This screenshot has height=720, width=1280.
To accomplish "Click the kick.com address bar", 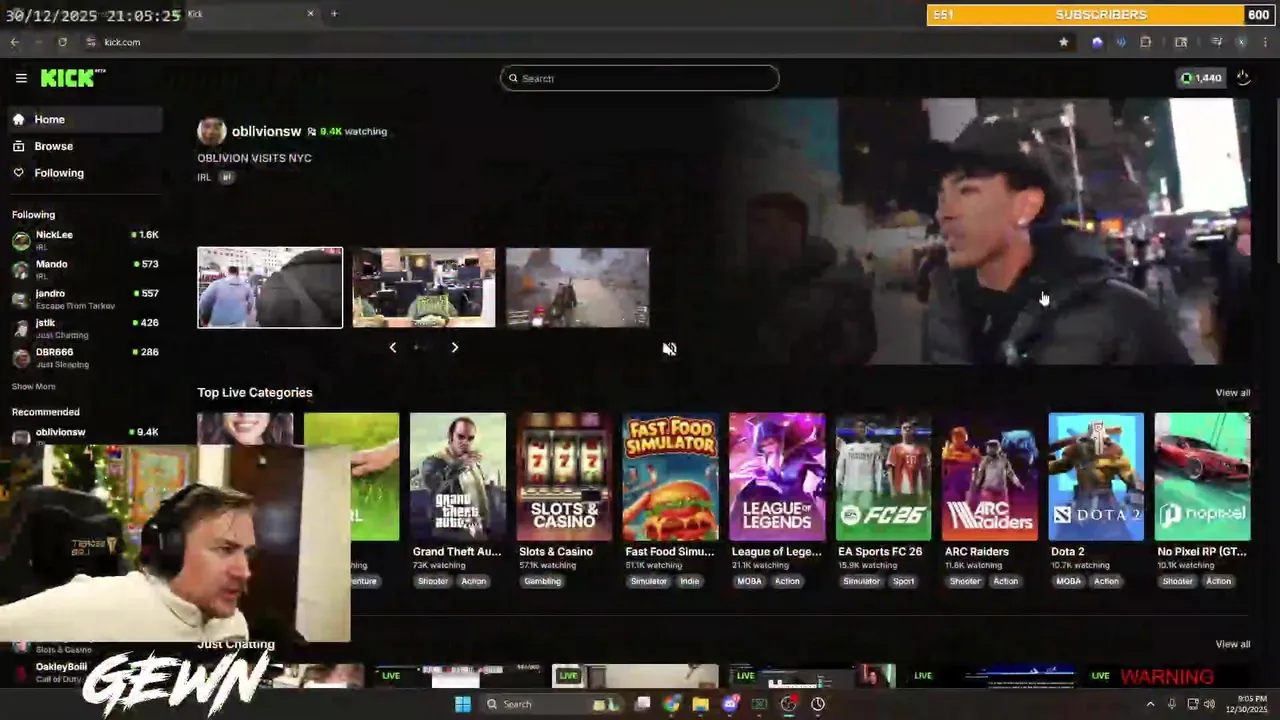I will tap(570, 42).
